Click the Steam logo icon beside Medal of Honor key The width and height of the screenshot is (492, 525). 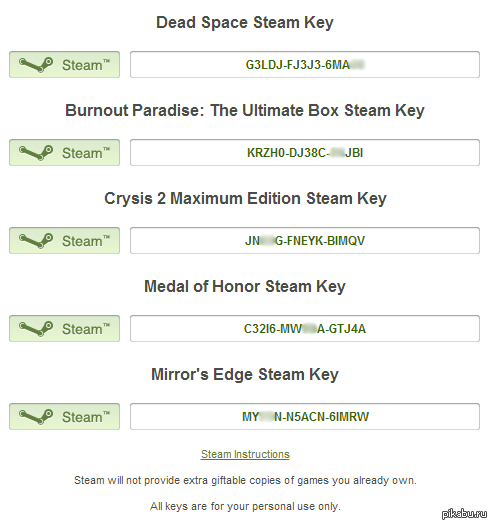pyautogui.click(x=36, y=329)
